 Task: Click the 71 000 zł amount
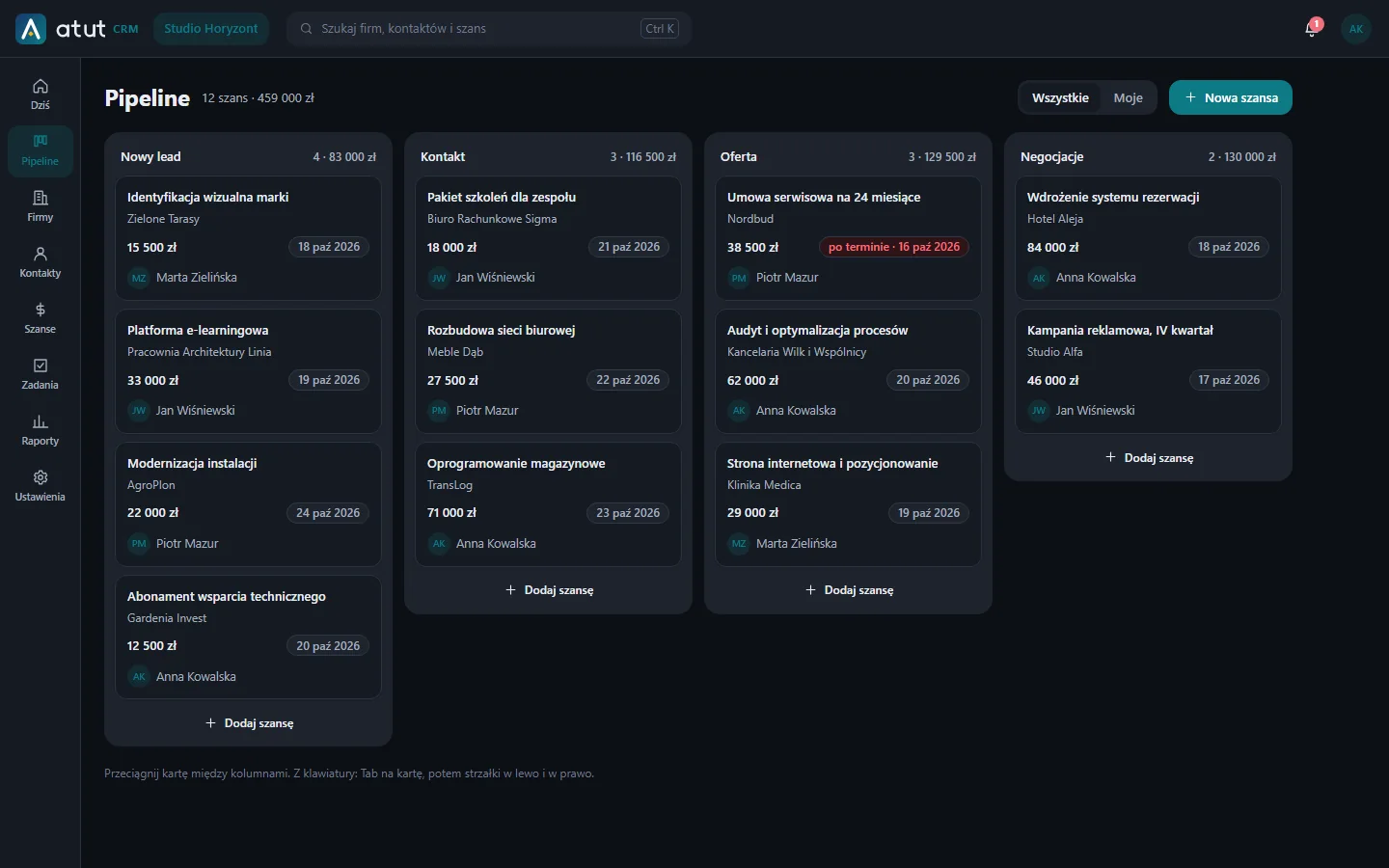tap(451, 513)
